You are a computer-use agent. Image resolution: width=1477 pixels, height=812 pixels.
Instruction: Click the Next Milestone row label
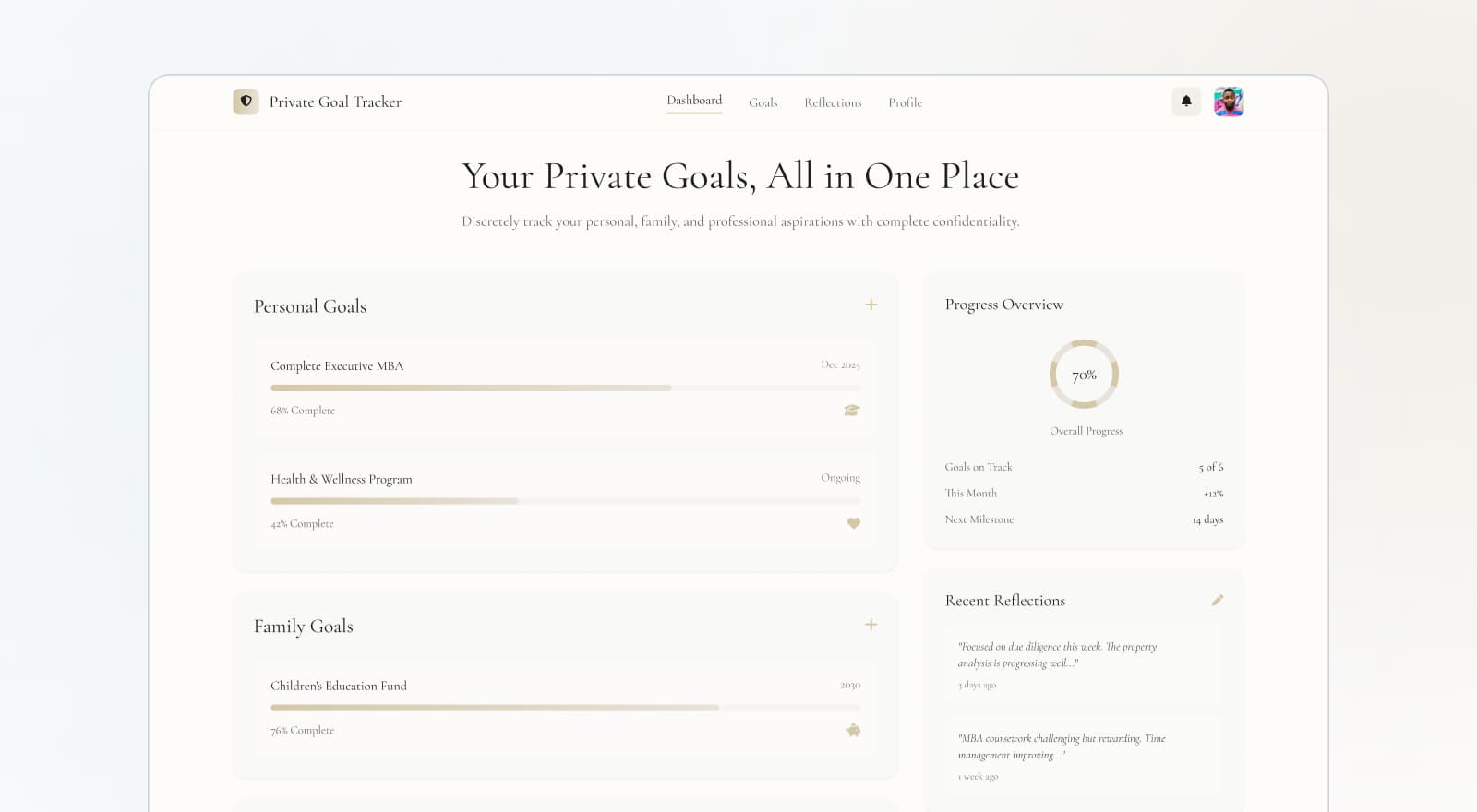pyautogui.click(x=979, y=519)
